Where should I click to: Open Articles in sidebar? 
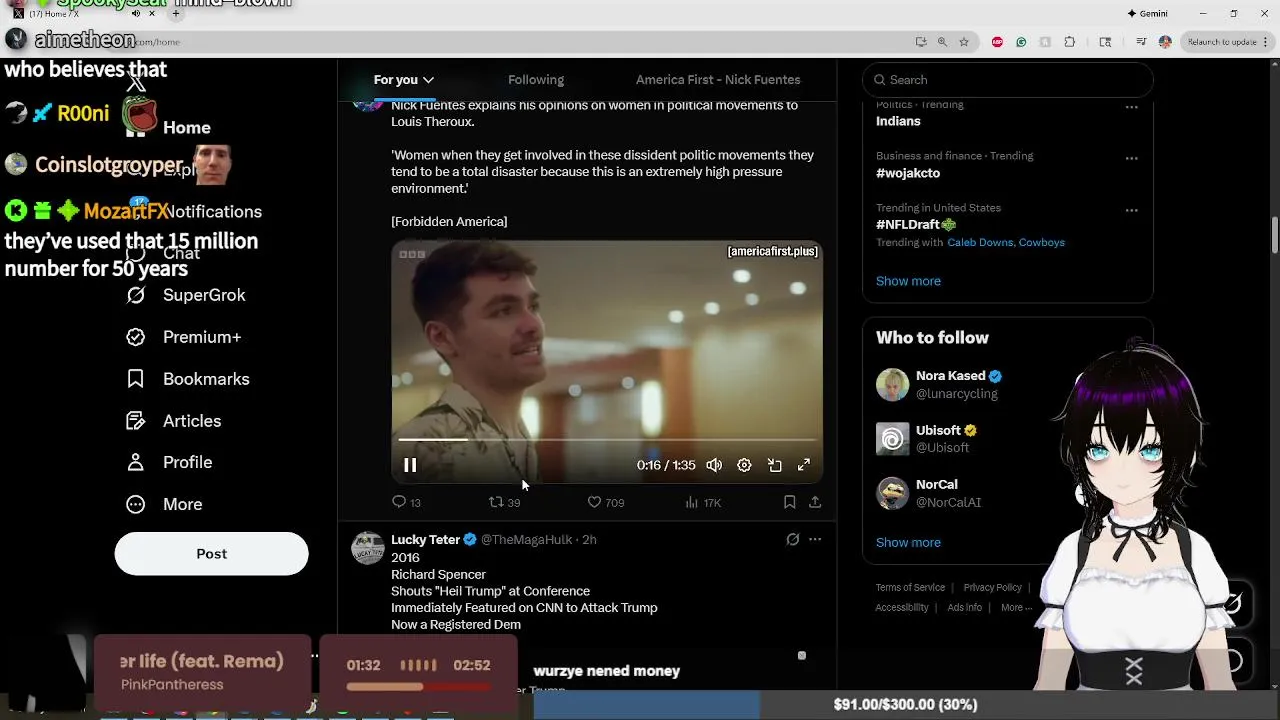pyautogui.click(x=174, y=421)
